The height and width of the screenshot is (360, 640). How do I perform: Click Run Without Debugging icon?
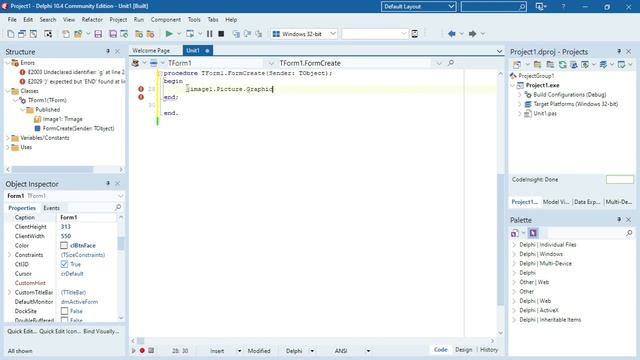(x=190, y=34)
